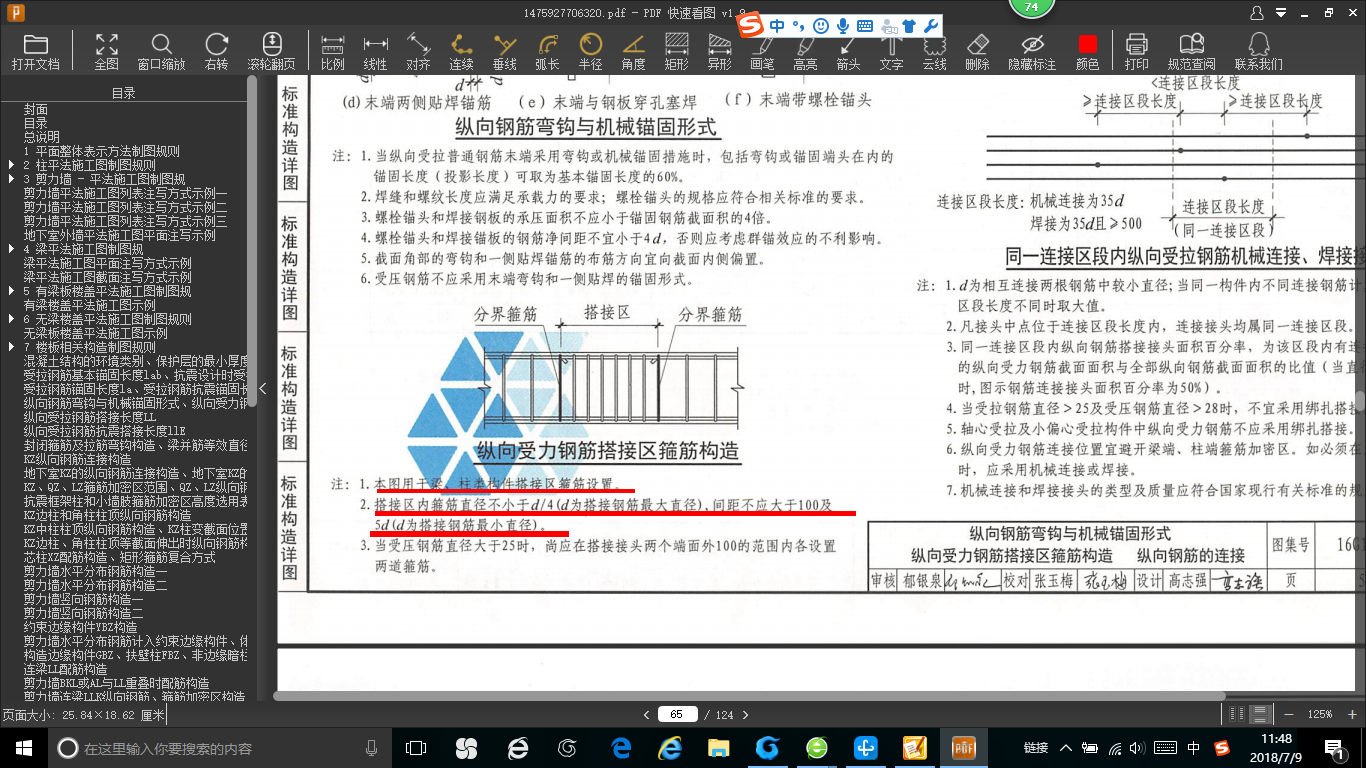The width and height of the screenshot is (1366, 768).
Task: Open 封闭箍筋及拉筋弯钩构造 bookmark
Action: pos(135,445)
